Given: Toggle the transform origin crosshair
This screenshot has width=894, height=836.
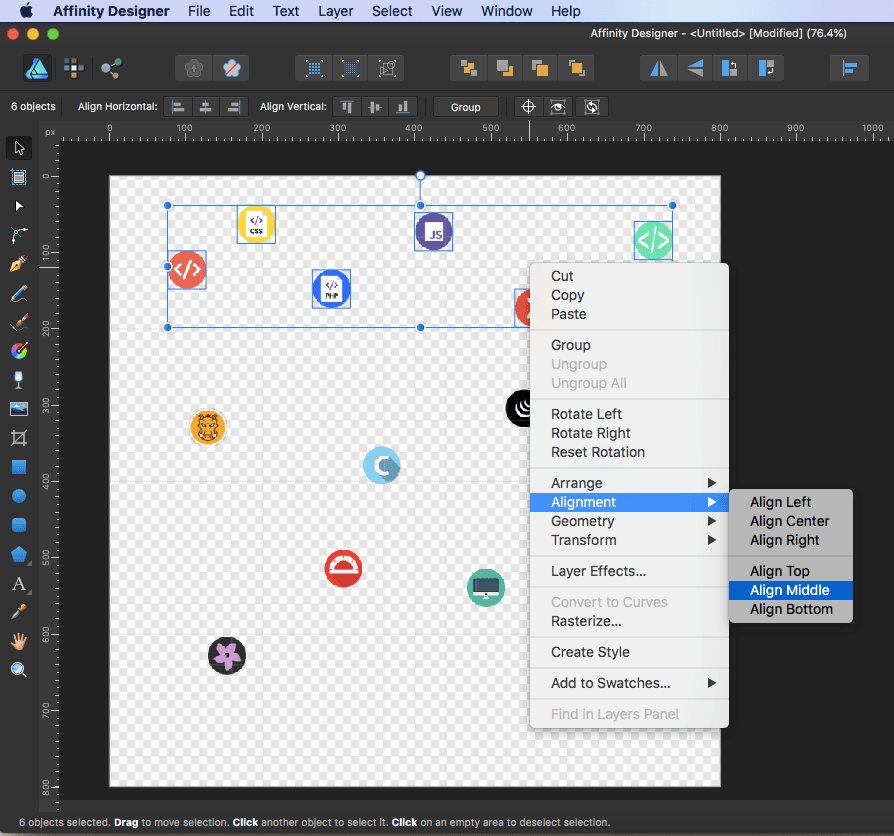Looking at the screenshot, I should 528,107.
